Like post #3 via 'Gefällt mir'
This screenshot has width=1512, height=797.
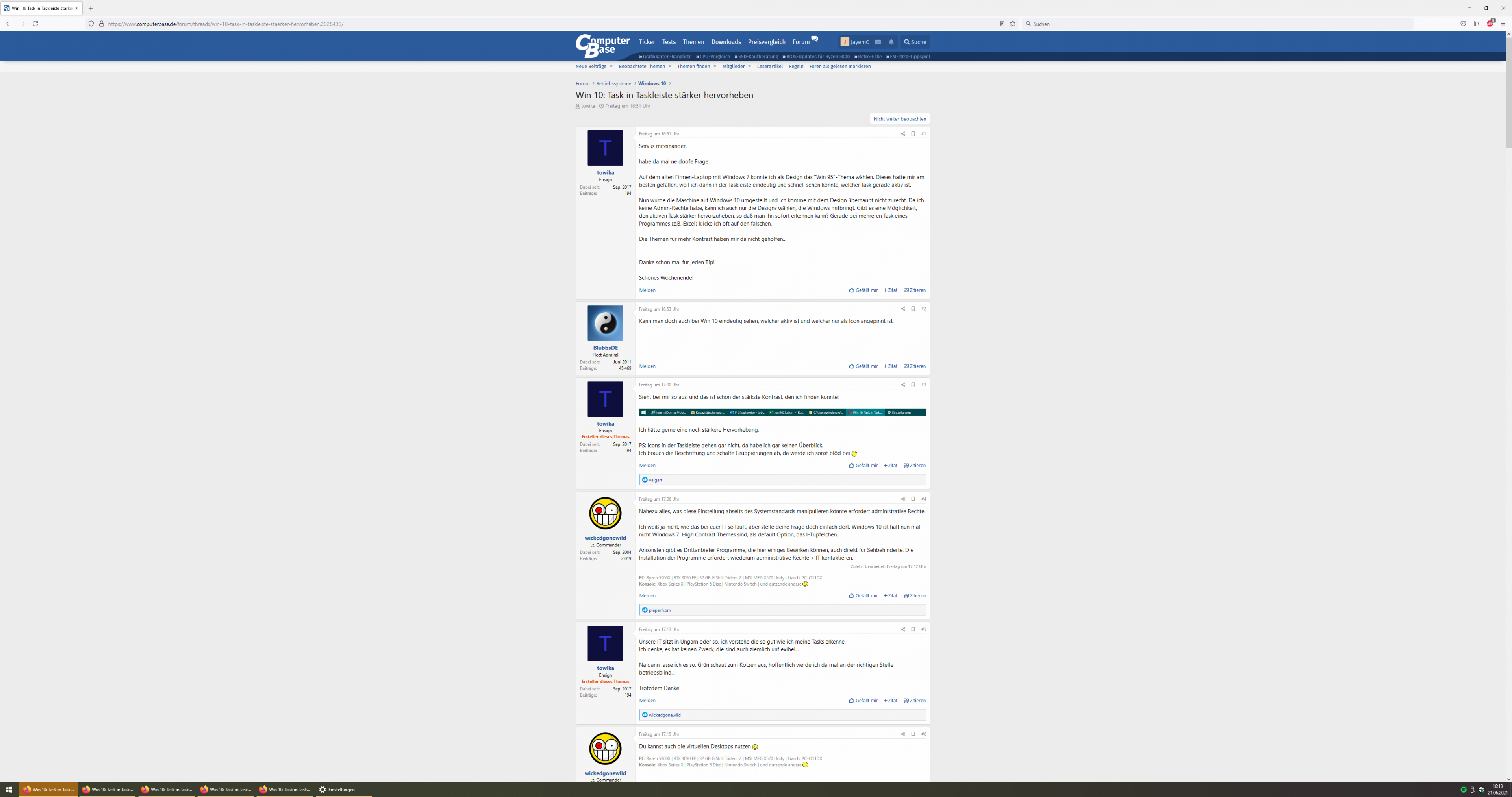pos(863,465)
